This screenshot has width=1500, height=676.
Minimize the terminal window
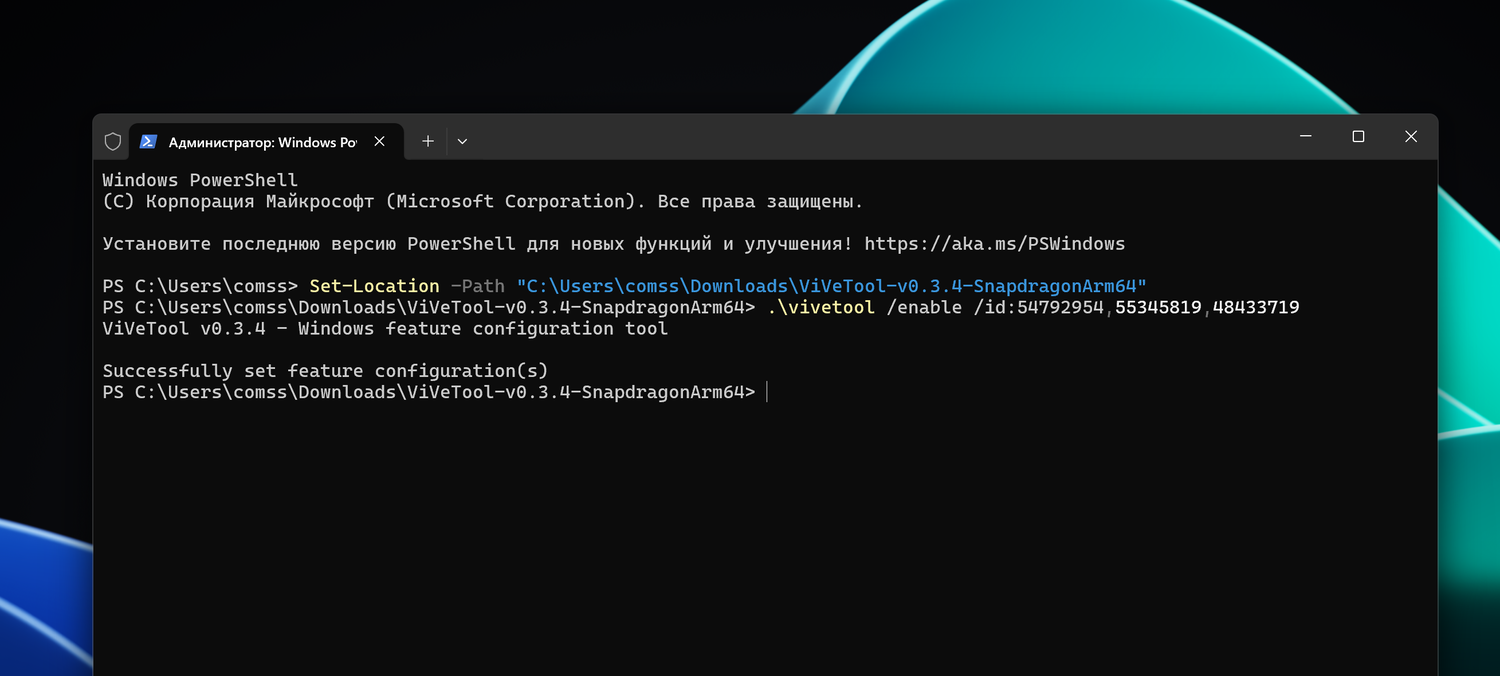click(1305, 137)
